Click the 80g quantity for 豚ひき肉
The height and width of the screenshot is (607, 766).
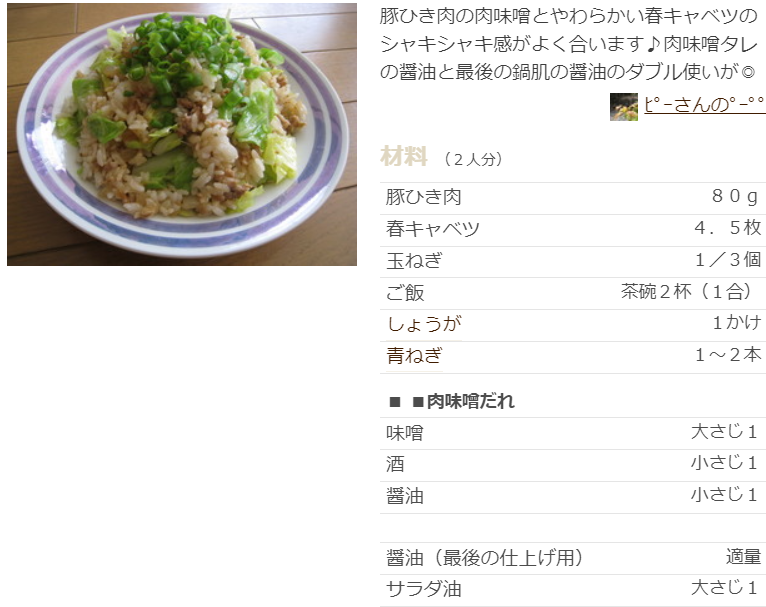tap(734, 197)
